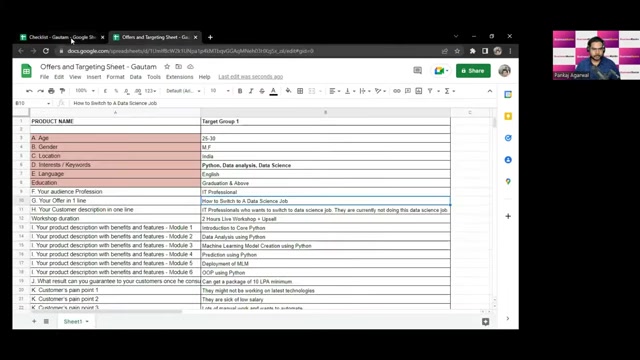Open the font family dropdown
This screenshot has height=360, width=640.
[x=183, y=91]
